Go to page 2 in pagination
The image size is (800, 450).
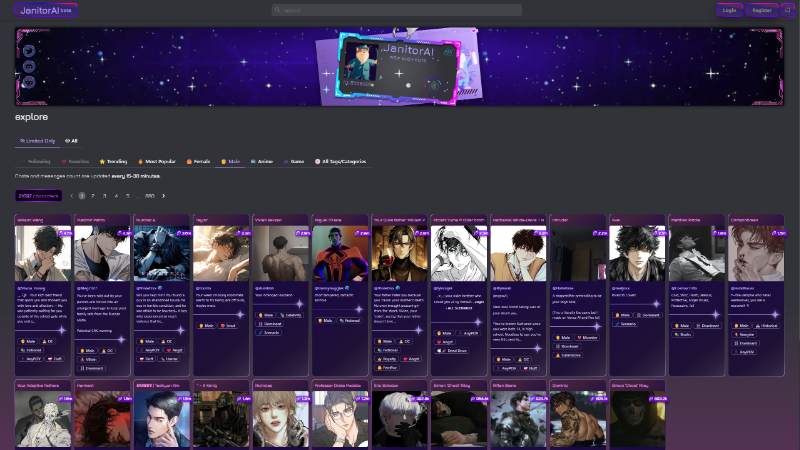tap(93, 196)
